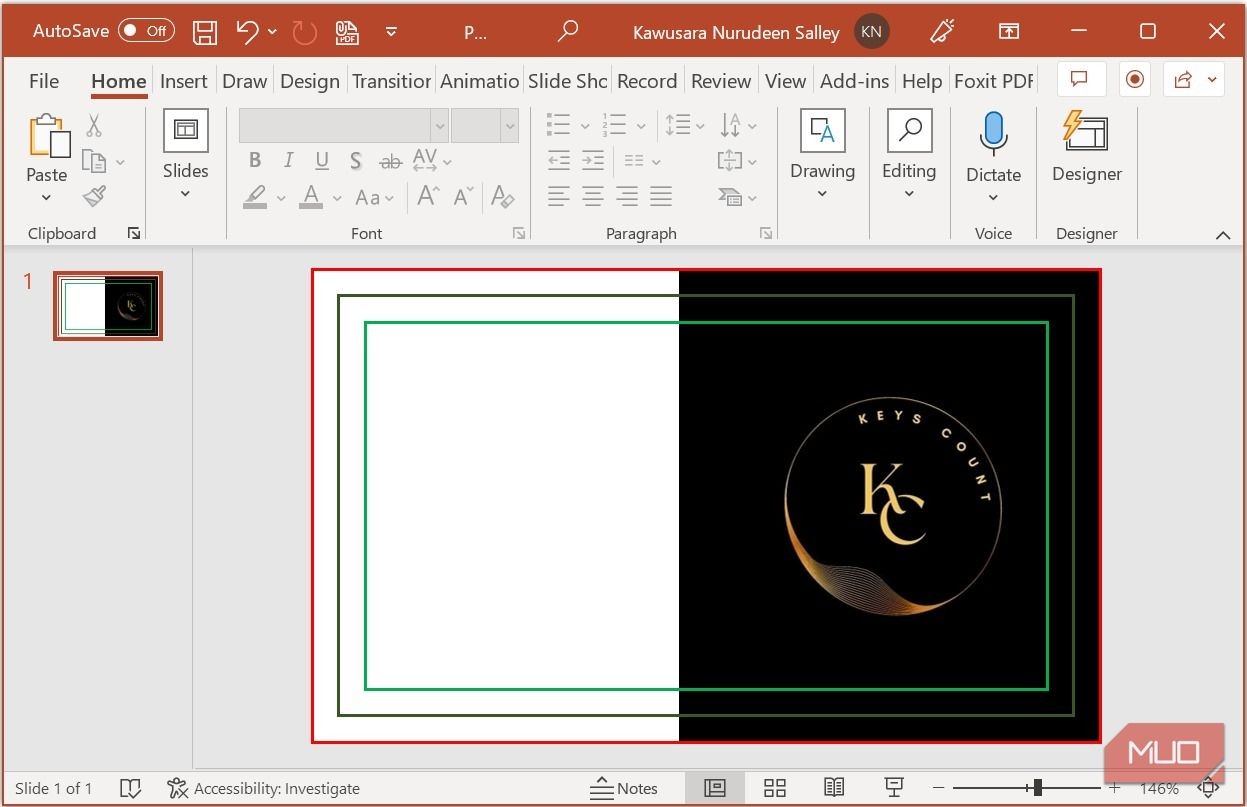This screenshot has height=807, width=1247.
Task: Switch to Reading View
Action: point(835,788)
